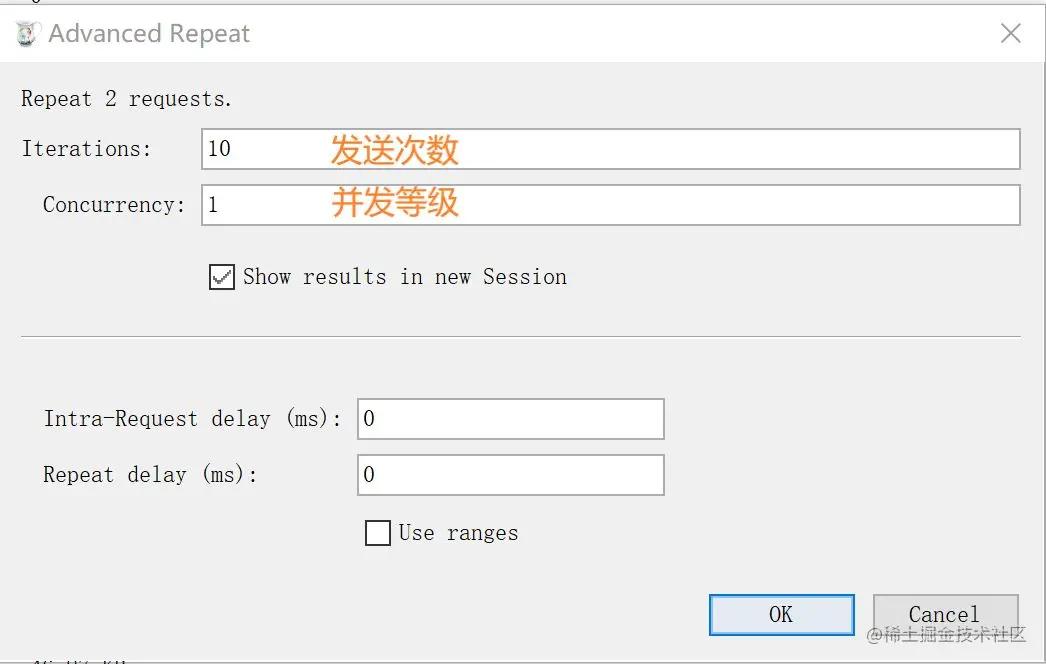
Task: Click the zero in Intra-Request delay field
Action: click(x=370, y=418)
